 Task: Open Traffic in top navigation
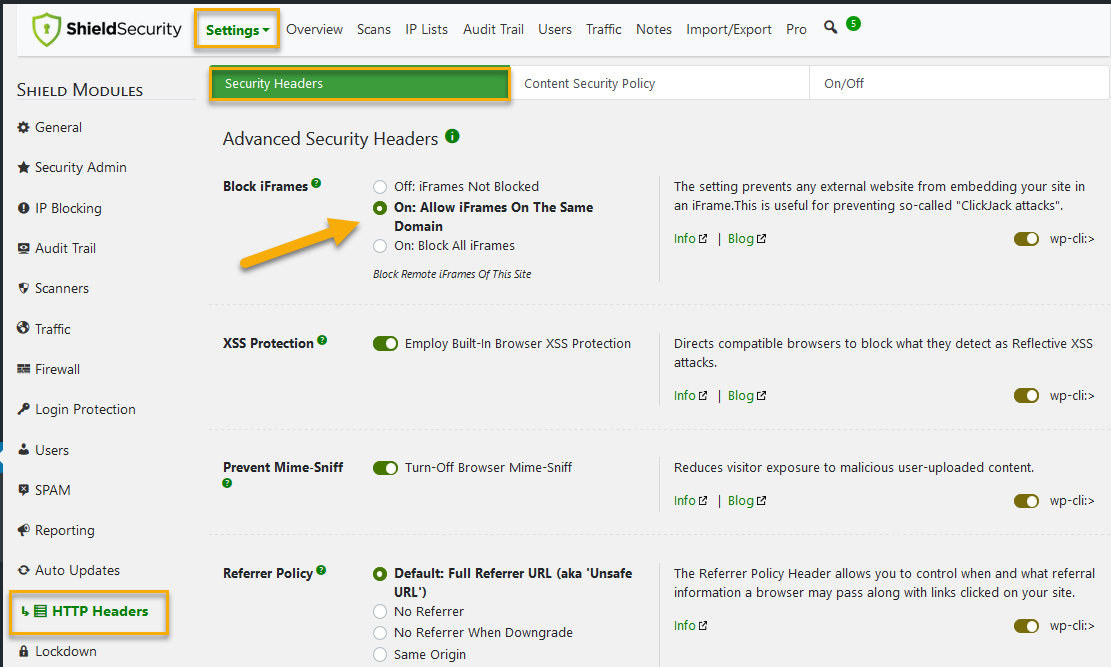[604, 29]
